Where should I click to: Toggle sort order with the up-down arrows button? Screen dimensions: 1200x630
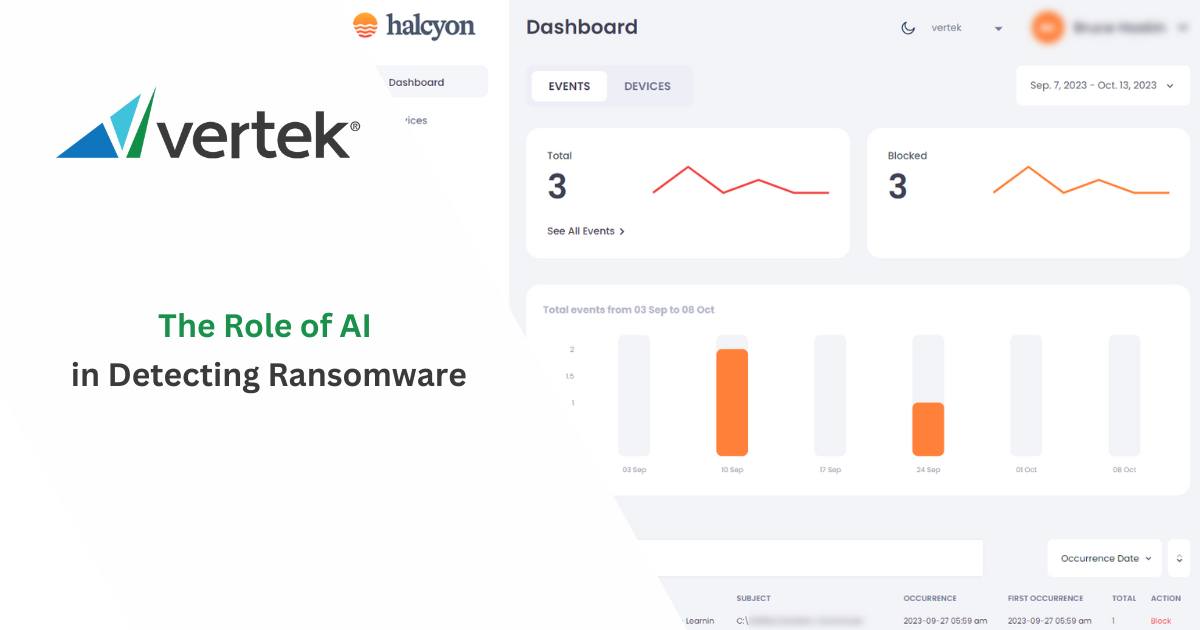point(1179,558)
